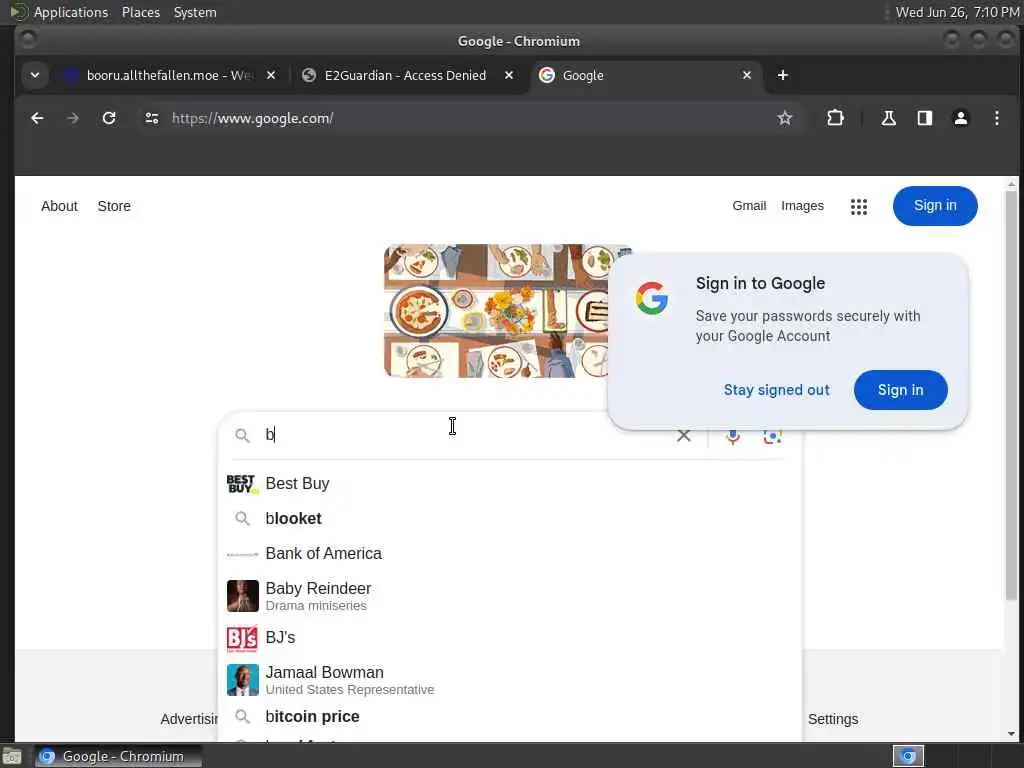This screenshot has height=768, width=1024.
Task: Click the Sign in button in the page header
Action: [935, 206]
